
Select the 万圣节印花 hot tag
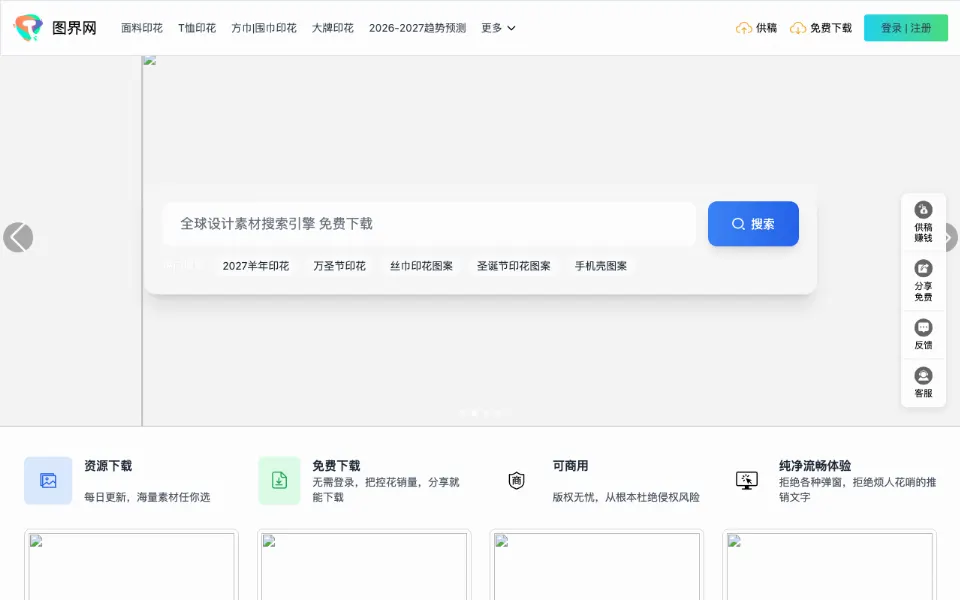(339, 266)
